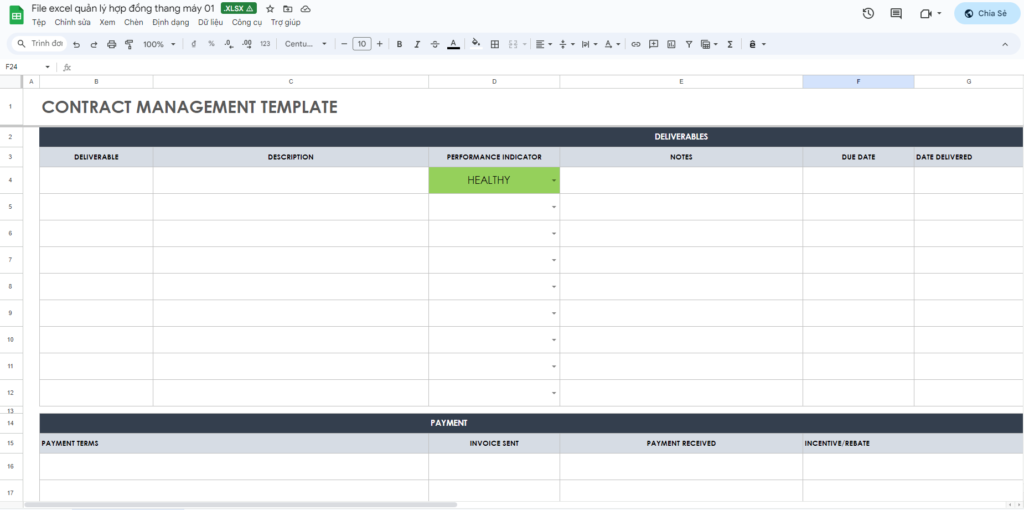Open row 8 performance indicator dropdown
The height and width of the screenshot is (510, 1024).
pyautogui.click(x=554, y=287)
